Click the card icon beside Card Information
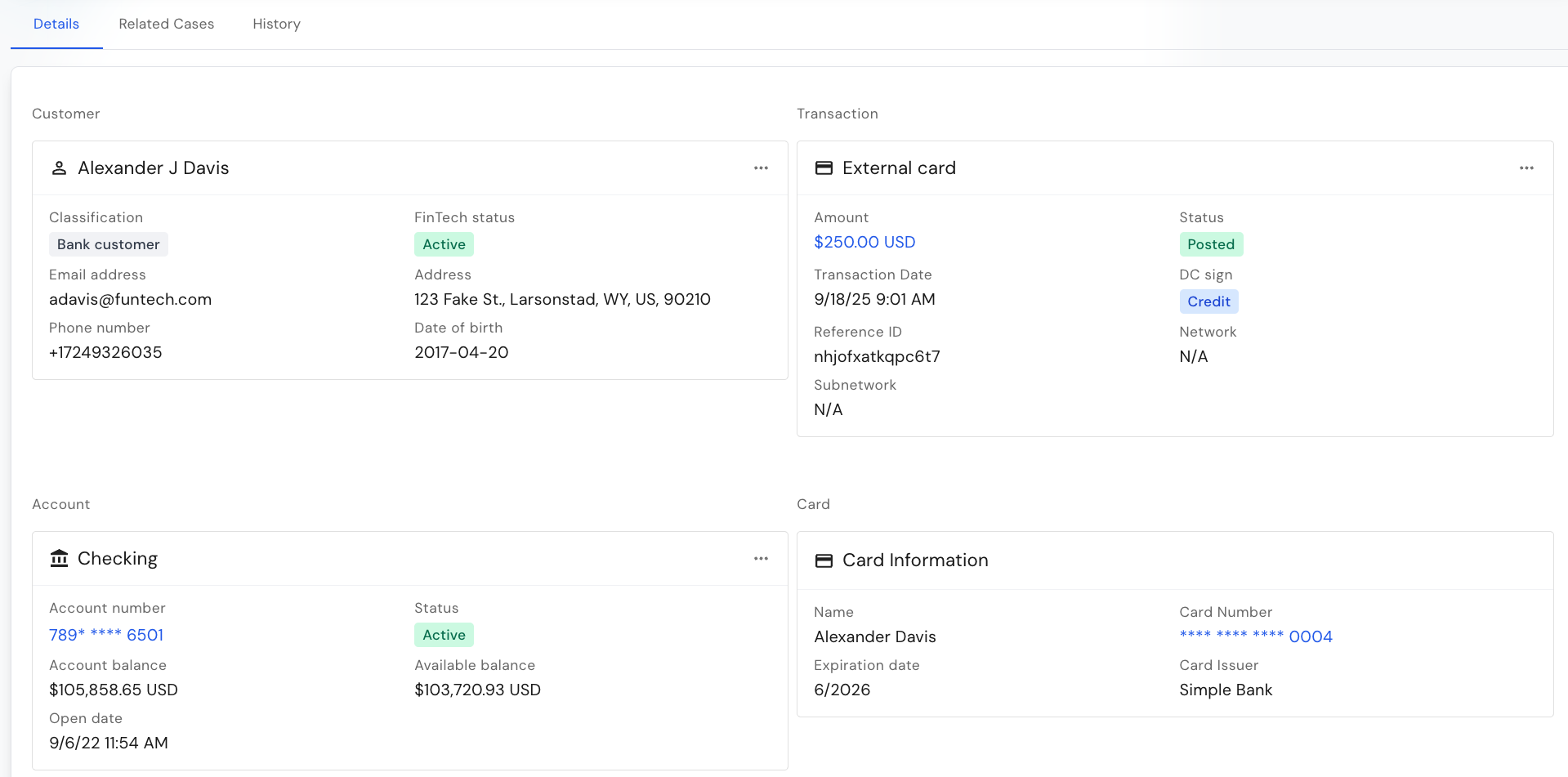The height and width of the screenshot is (777, 1568). click(824, 560)
